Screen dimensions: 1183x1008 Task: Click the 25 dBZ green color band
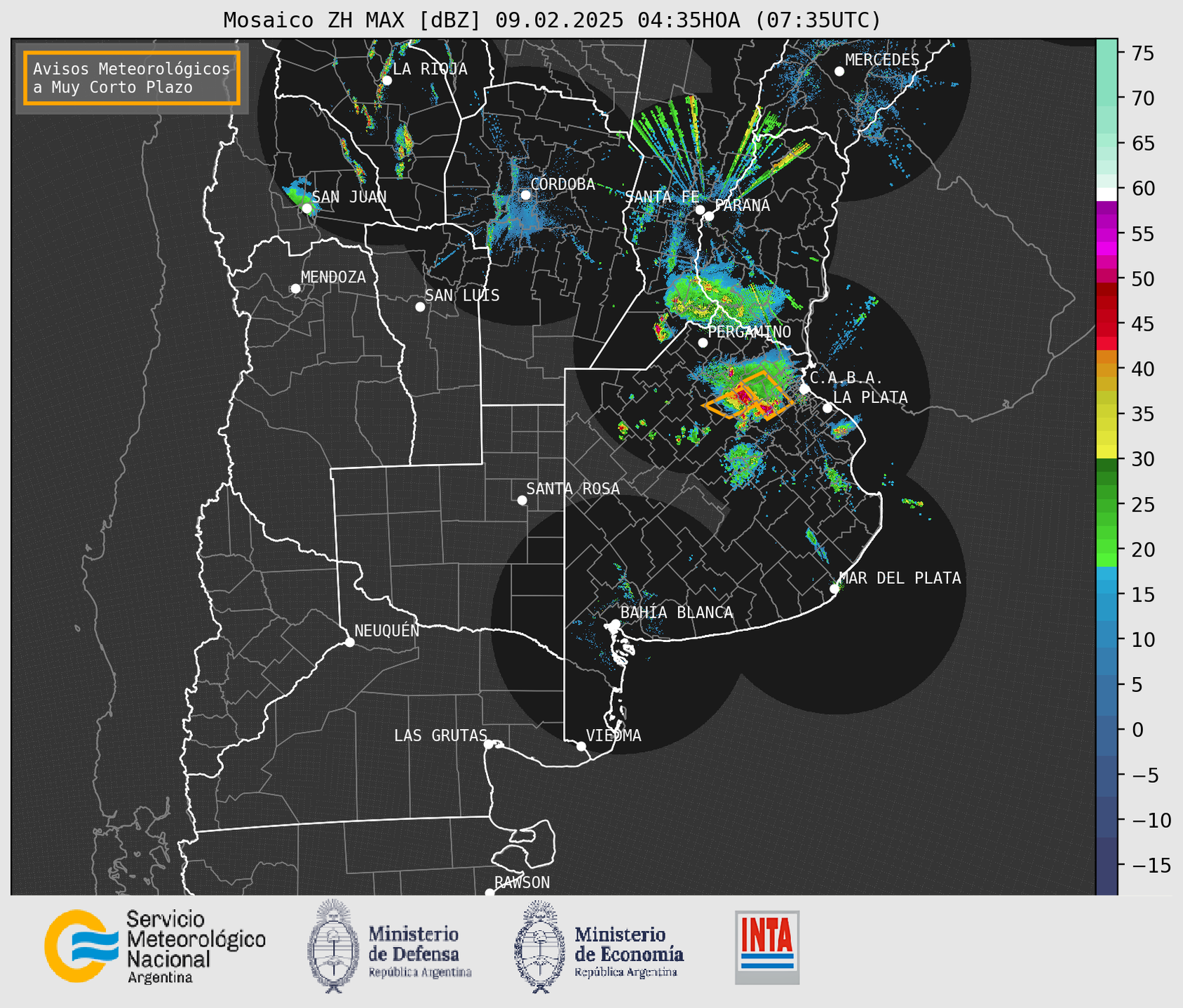pyautogui.click(x=1107, y=505)
